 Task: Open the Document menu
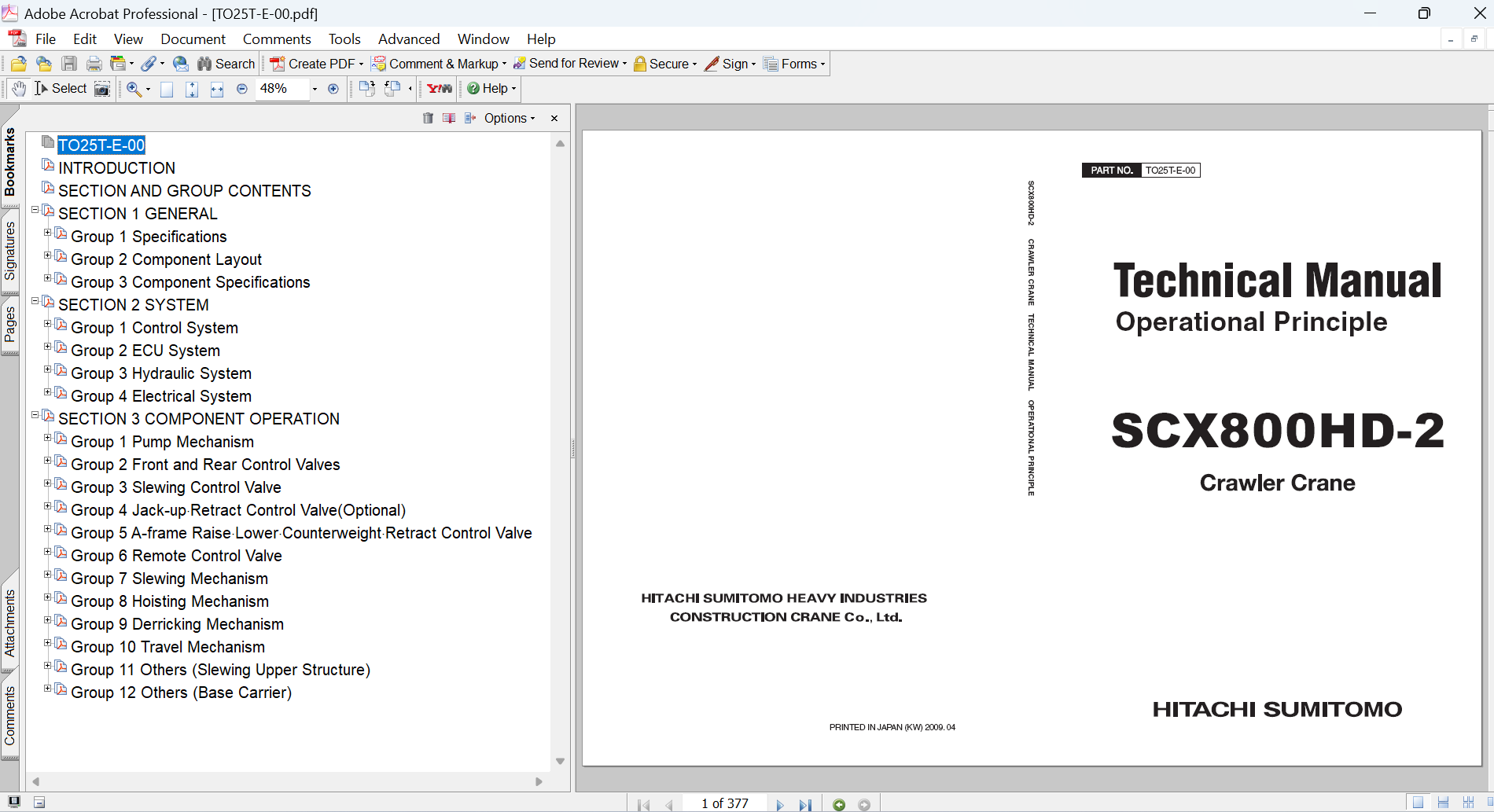193,39
